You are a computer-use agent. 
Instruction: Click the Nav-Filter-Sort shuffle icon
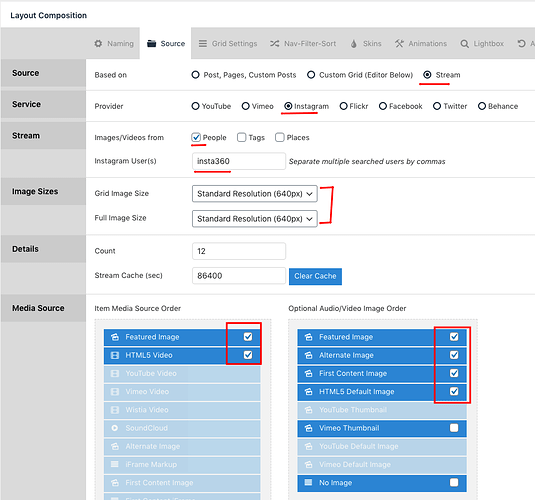point(275,44)
